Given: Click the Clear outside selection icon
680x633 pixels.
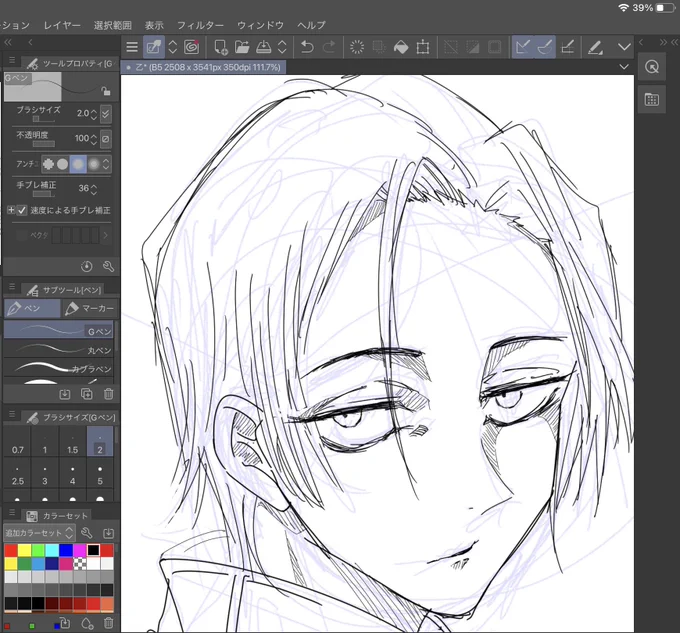Looking at the screenshot, I should click(x=379, y=47).
